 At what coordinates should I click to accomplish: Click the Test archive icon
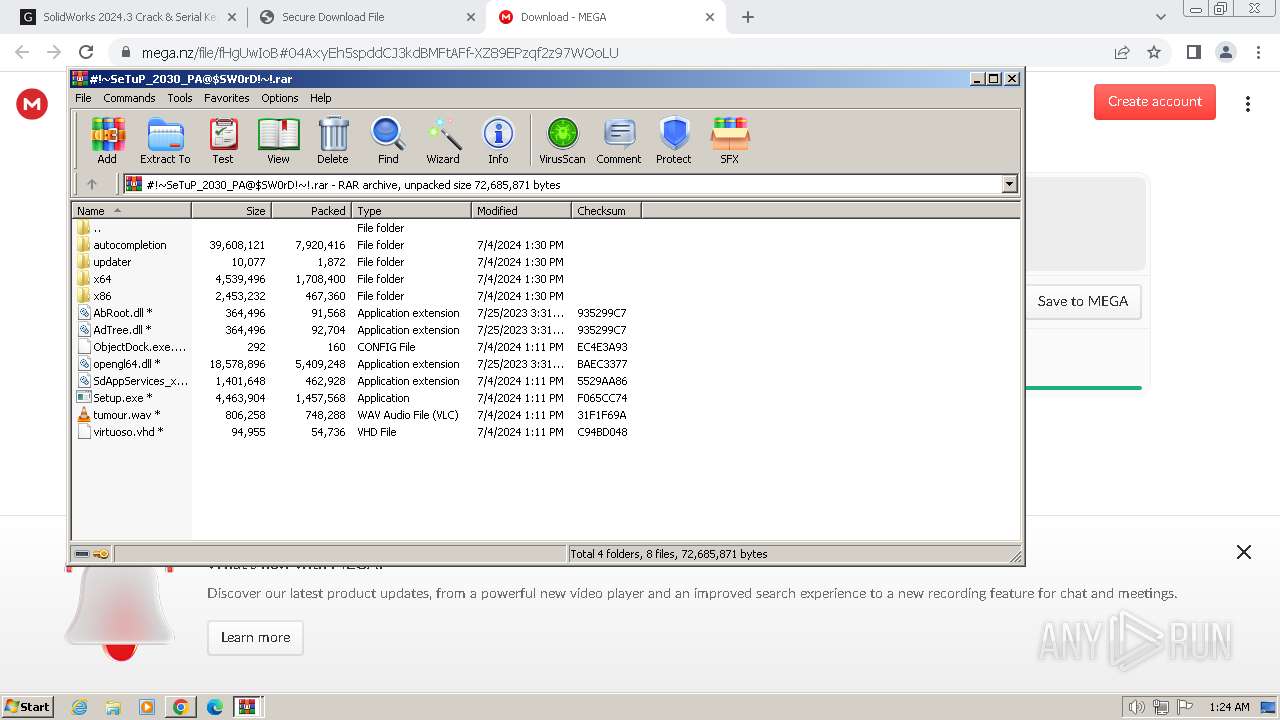[x=223, y=140]
